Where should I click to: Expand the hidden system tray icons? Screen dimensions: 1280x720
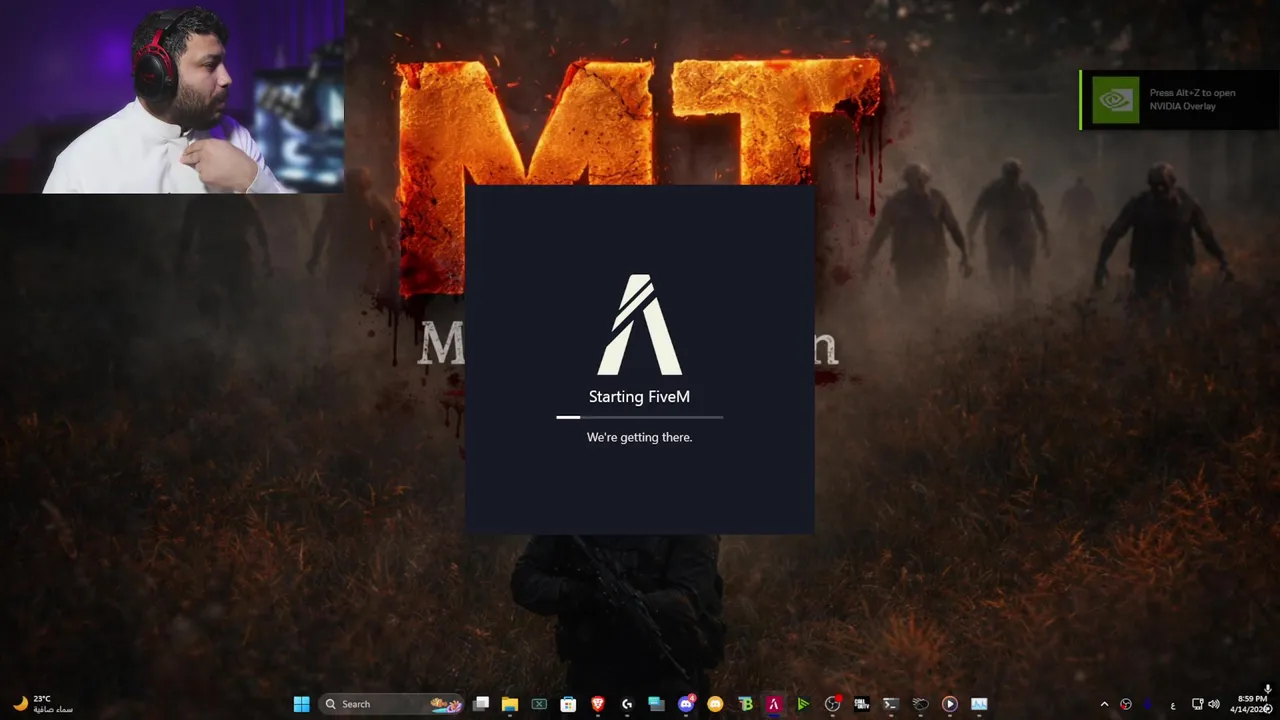tap(1104, 704)
